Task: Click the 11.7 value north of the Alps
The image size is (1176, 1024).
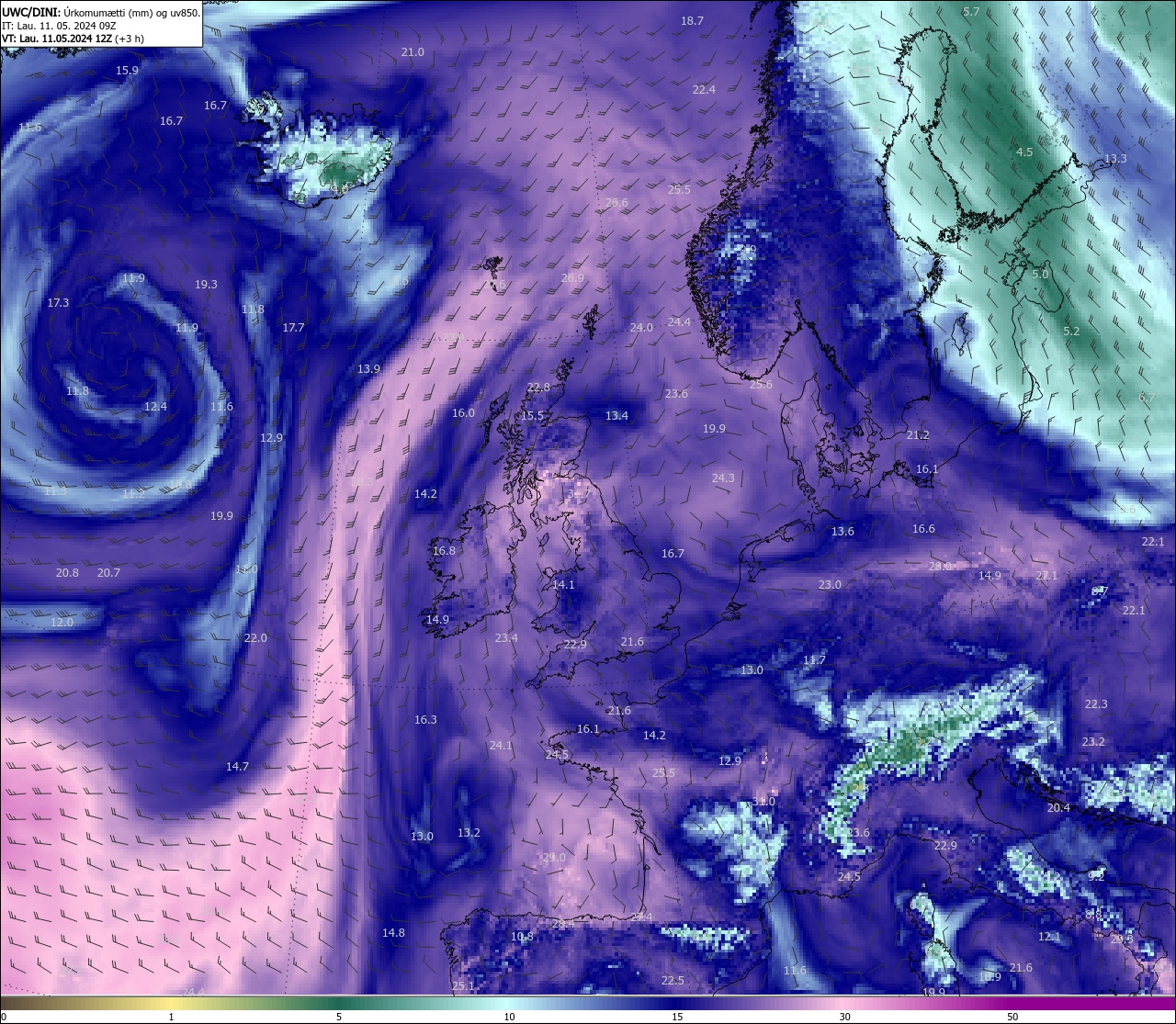Action: pyautogui.click(x=814, y=660)
